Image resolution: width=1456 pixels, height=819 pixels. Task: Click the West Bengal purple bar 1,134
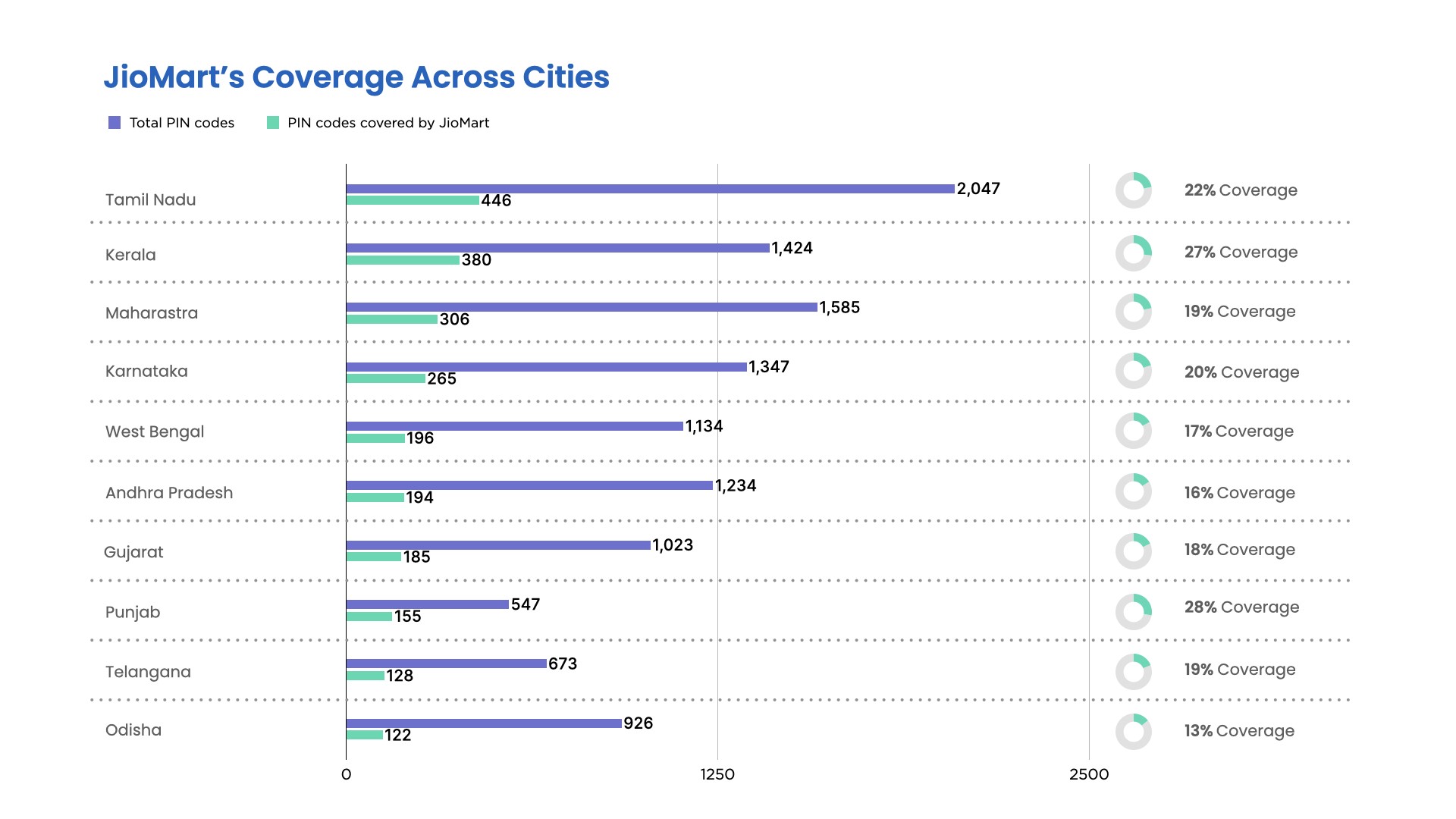click(x=515, y=426)
